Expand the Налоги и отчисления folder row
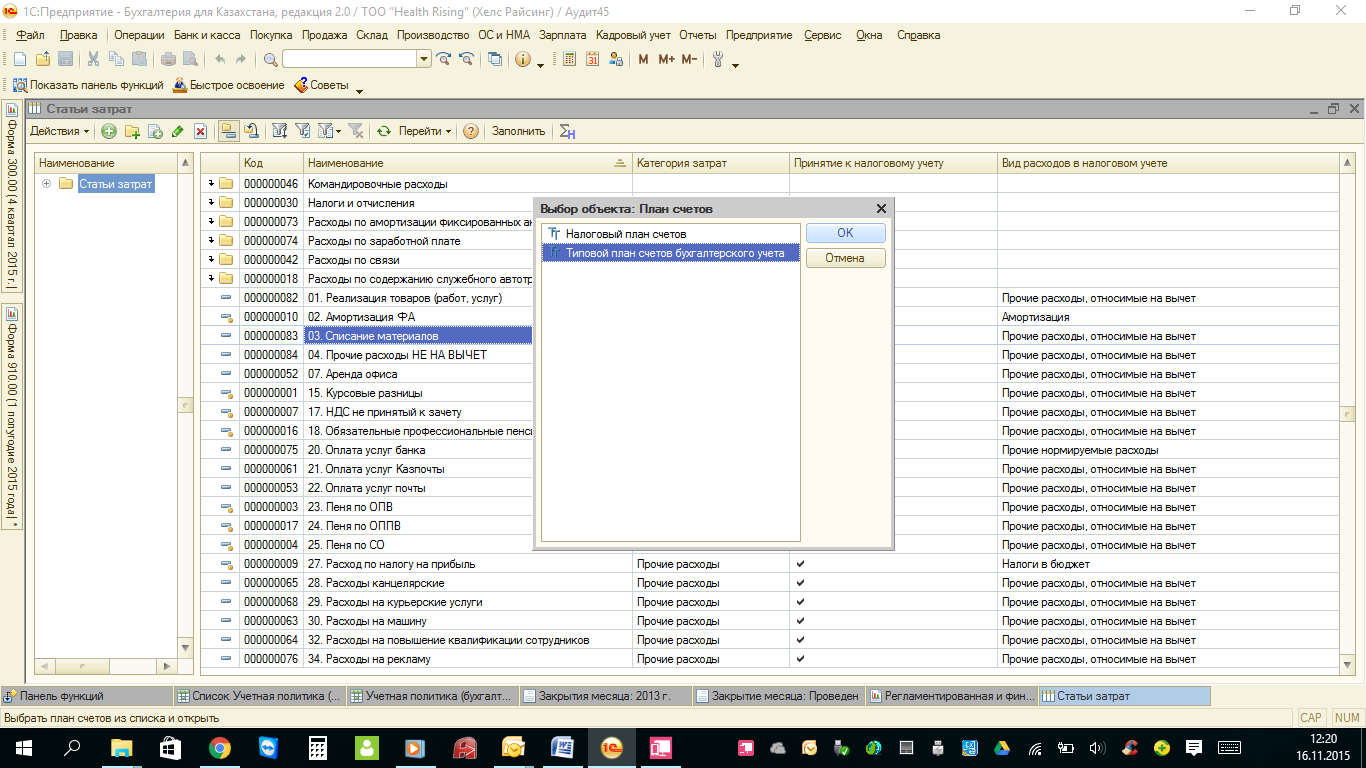1366x768 pixels. pos(211,203)
